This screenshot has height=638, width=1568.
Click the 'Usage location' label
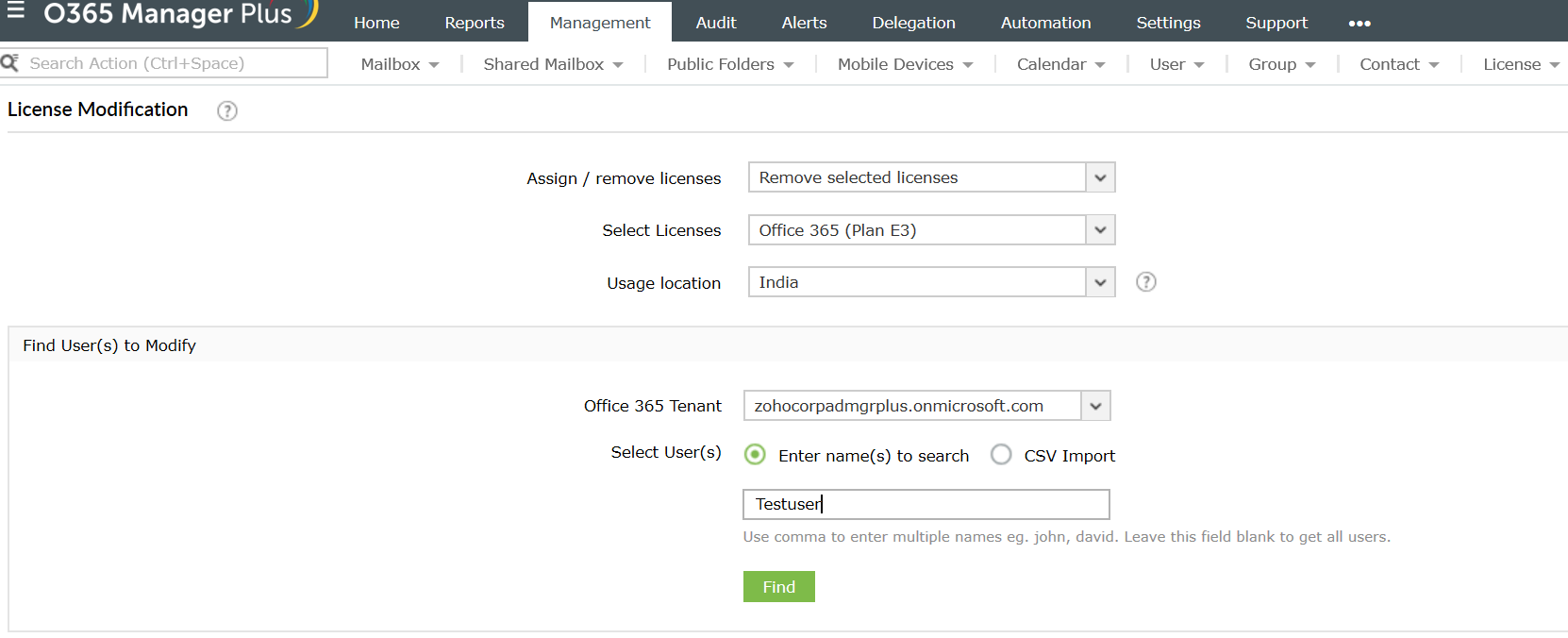(x=664, y=283)
